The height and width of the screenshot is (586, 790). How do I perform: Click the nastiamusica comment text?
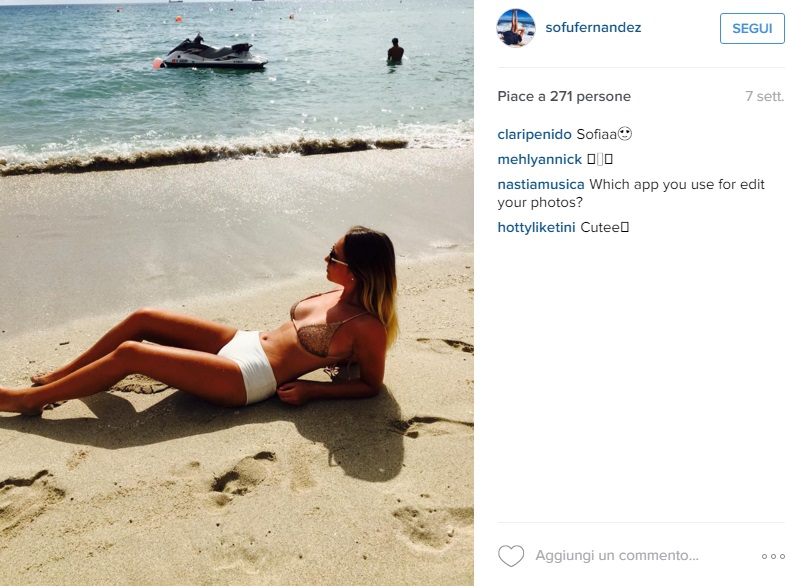click(631, 193)
